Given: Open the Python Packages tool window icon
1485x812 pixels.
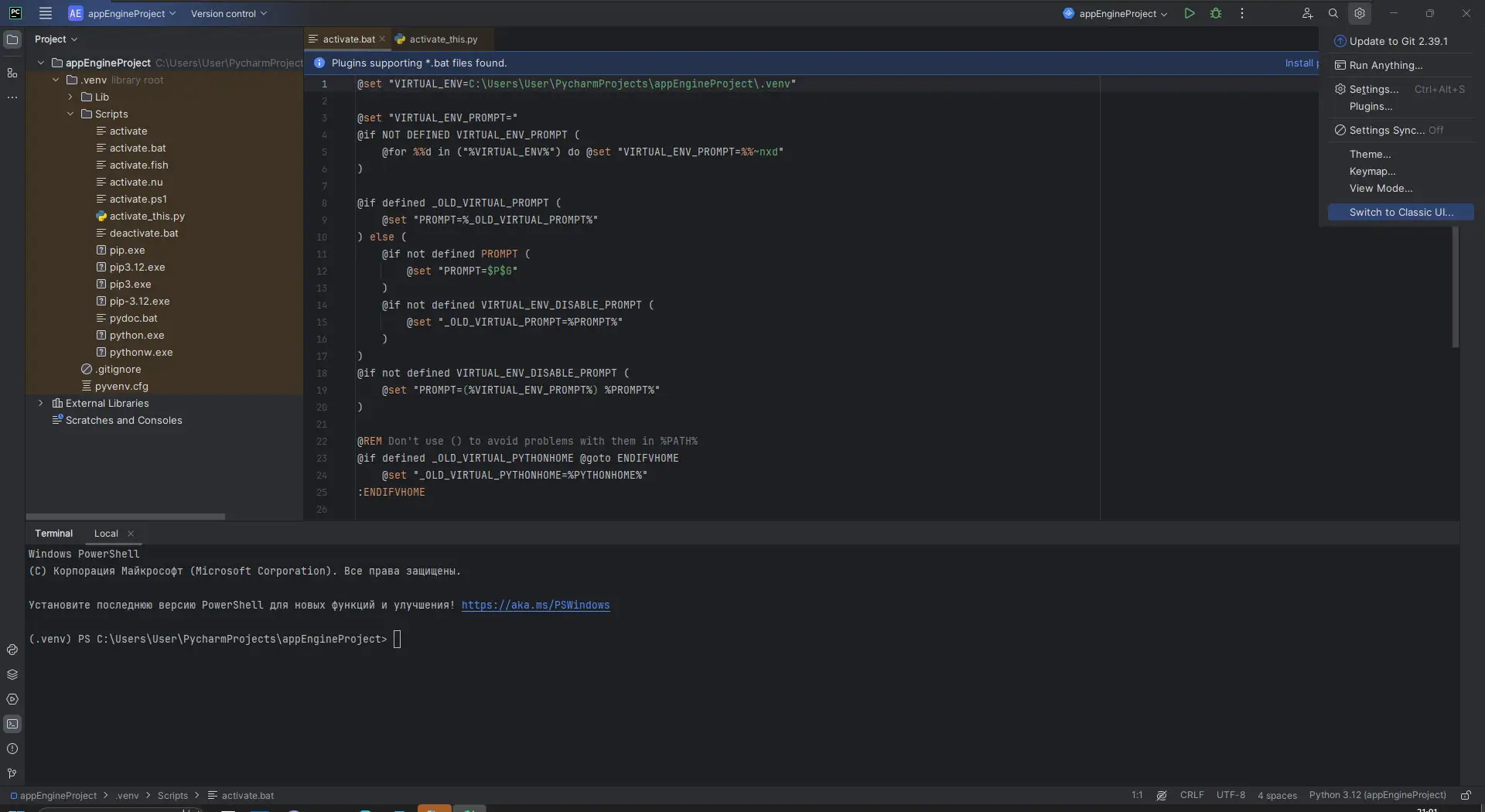Looking at the screenshot, I should 12,674.
